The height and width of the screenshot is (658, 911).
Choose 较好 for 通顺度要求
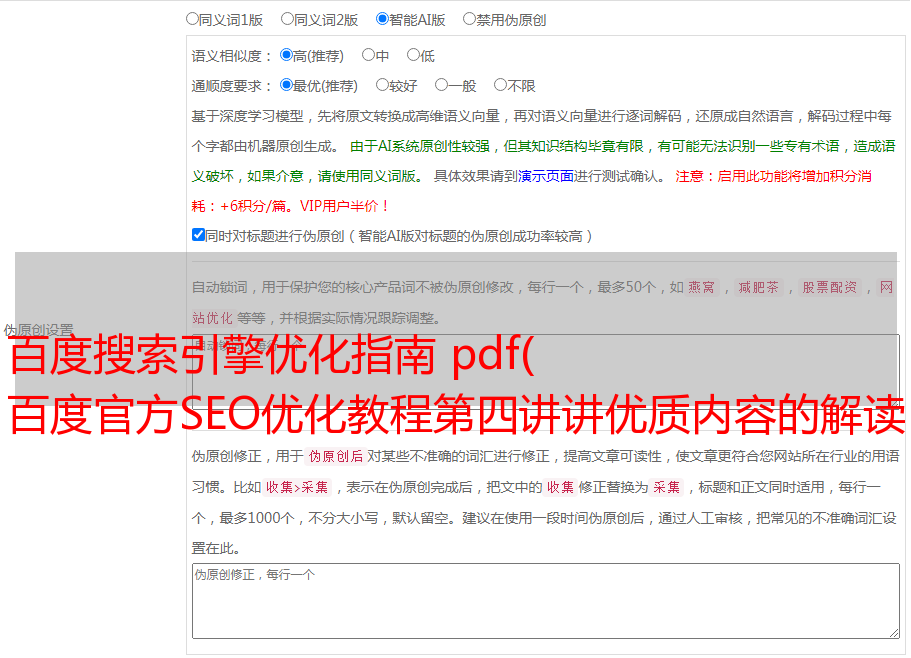(382, 85)
